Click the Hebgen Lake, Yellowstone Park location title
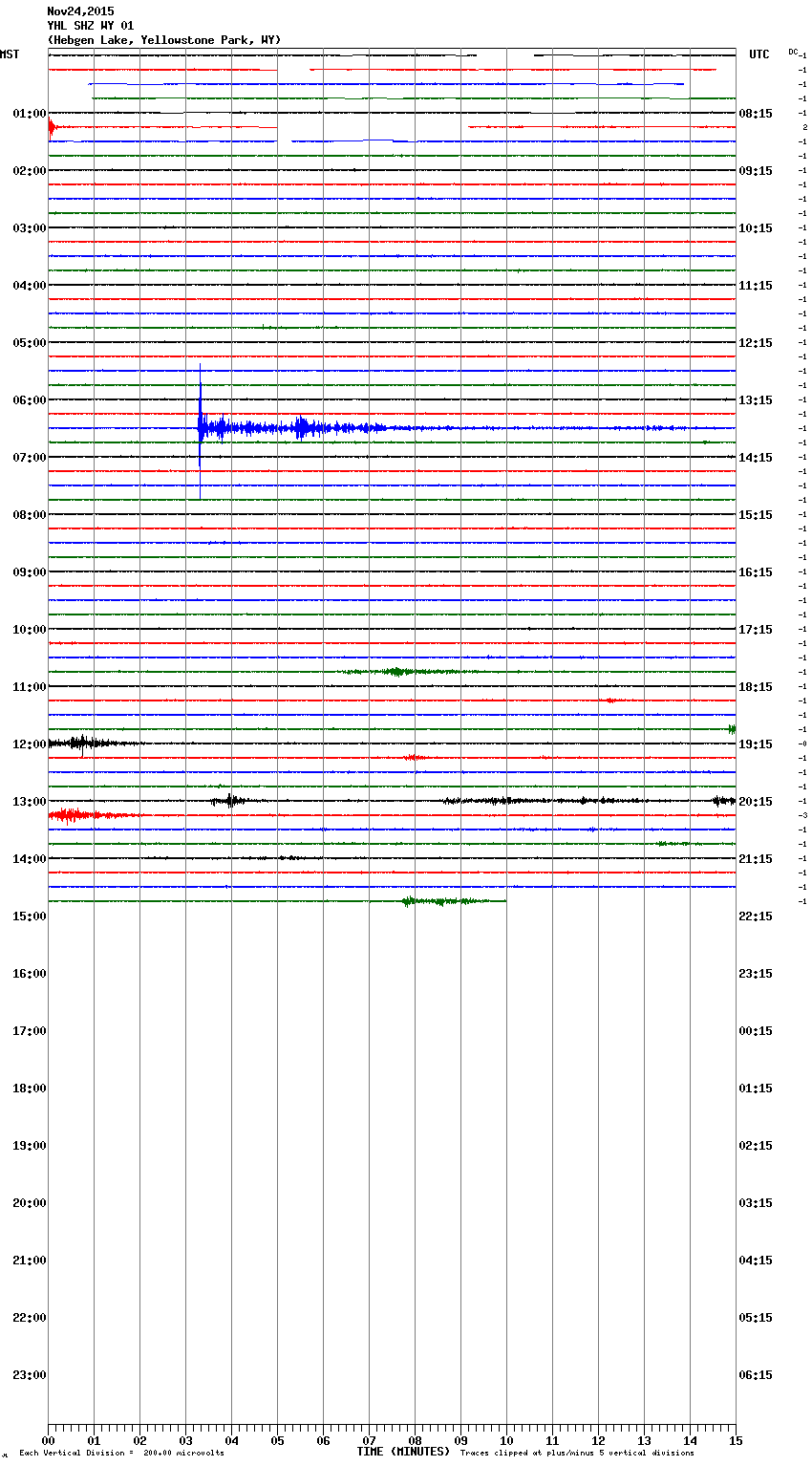This screenshot has height=1466, width=812. point(164,40)
